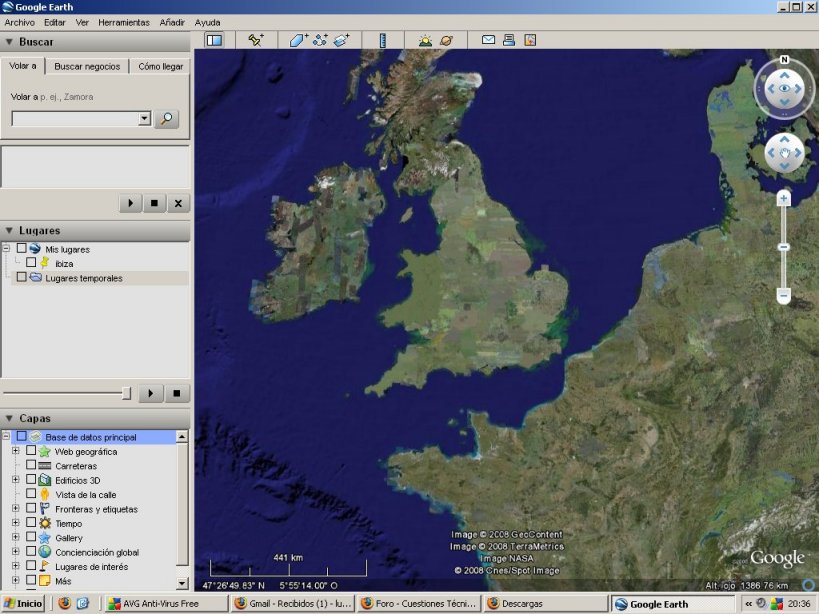Switch to AVG Anti-Virus Free window
The width and height of the screenshot is (819, 614).
tap(167, 604)
